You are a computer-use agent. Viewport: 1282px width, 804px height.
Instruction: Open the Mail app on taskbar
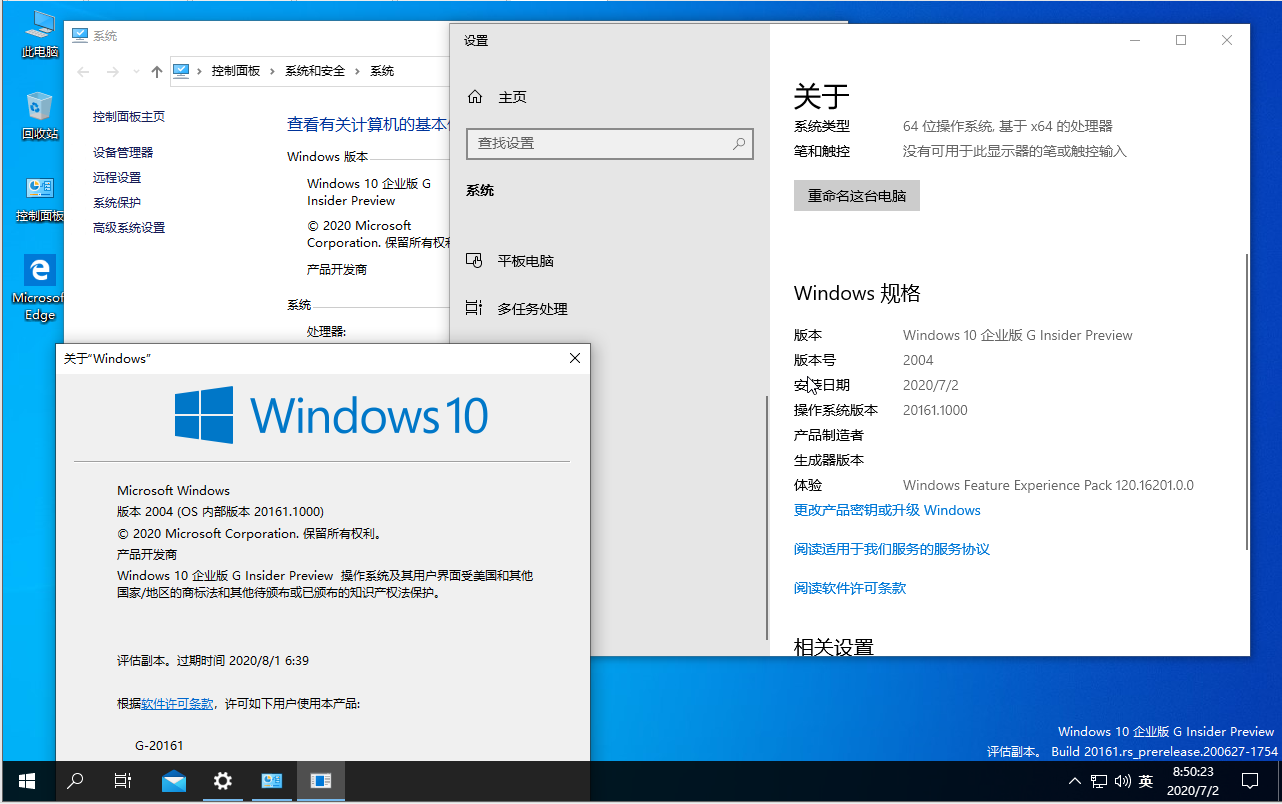click(174, 781)
